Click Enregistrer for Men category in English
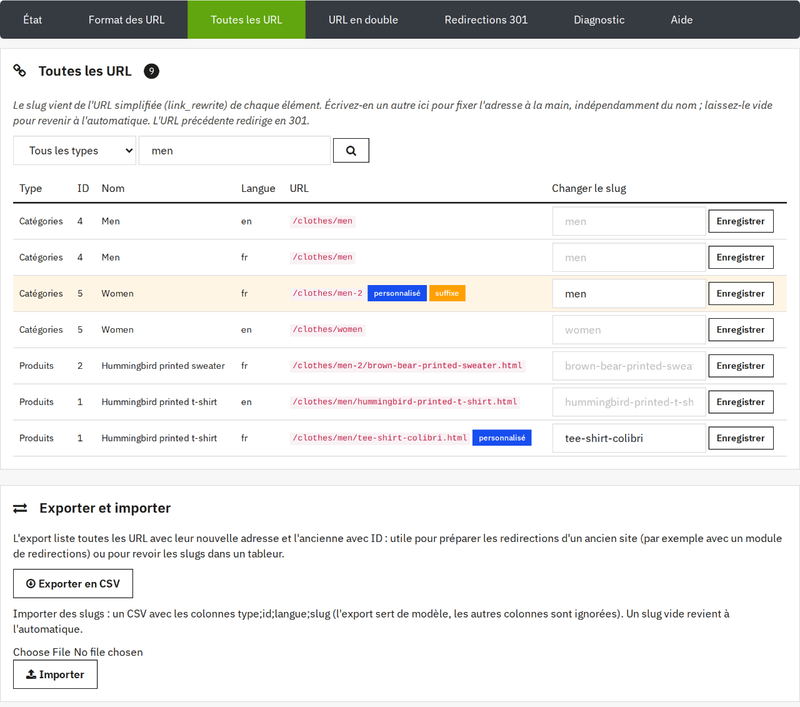Viewport: 800px width, 707px height. tap(740, 221)
